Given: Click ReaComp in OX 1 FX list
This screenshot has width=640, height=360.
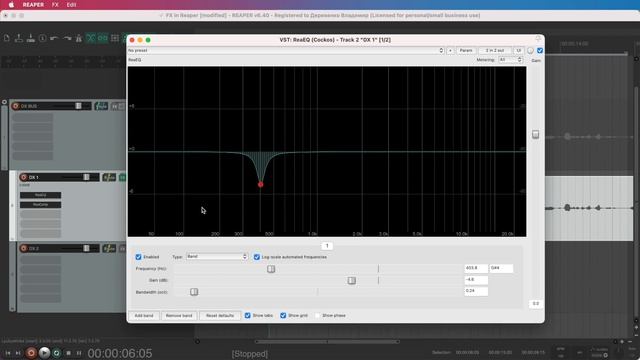Looking at the screenshot, I should (x=40, y=204).
